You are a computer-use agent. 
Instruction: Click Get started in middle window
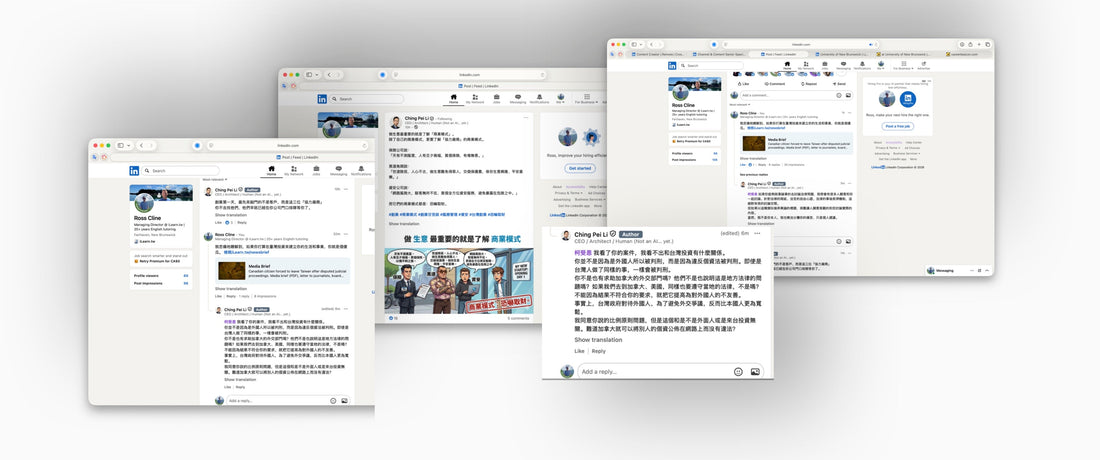point(580,168)
